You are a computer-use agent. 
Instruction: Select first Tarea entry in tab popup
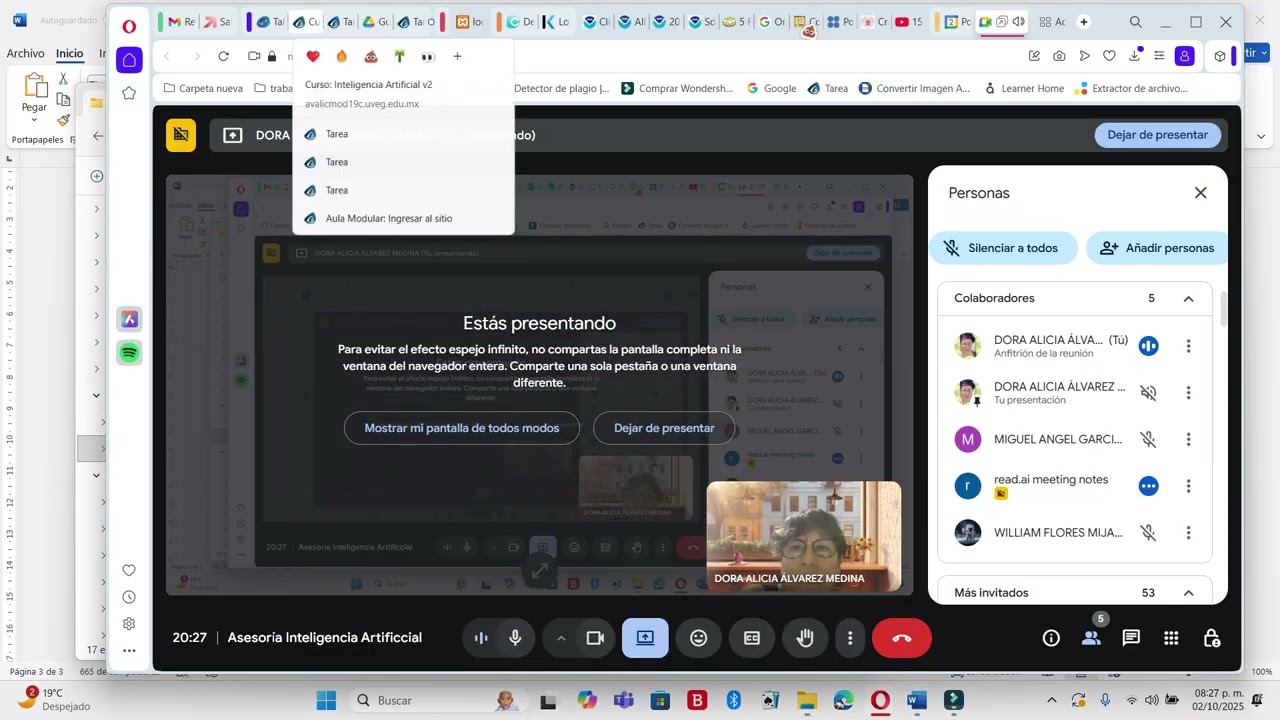click(403, 134)
